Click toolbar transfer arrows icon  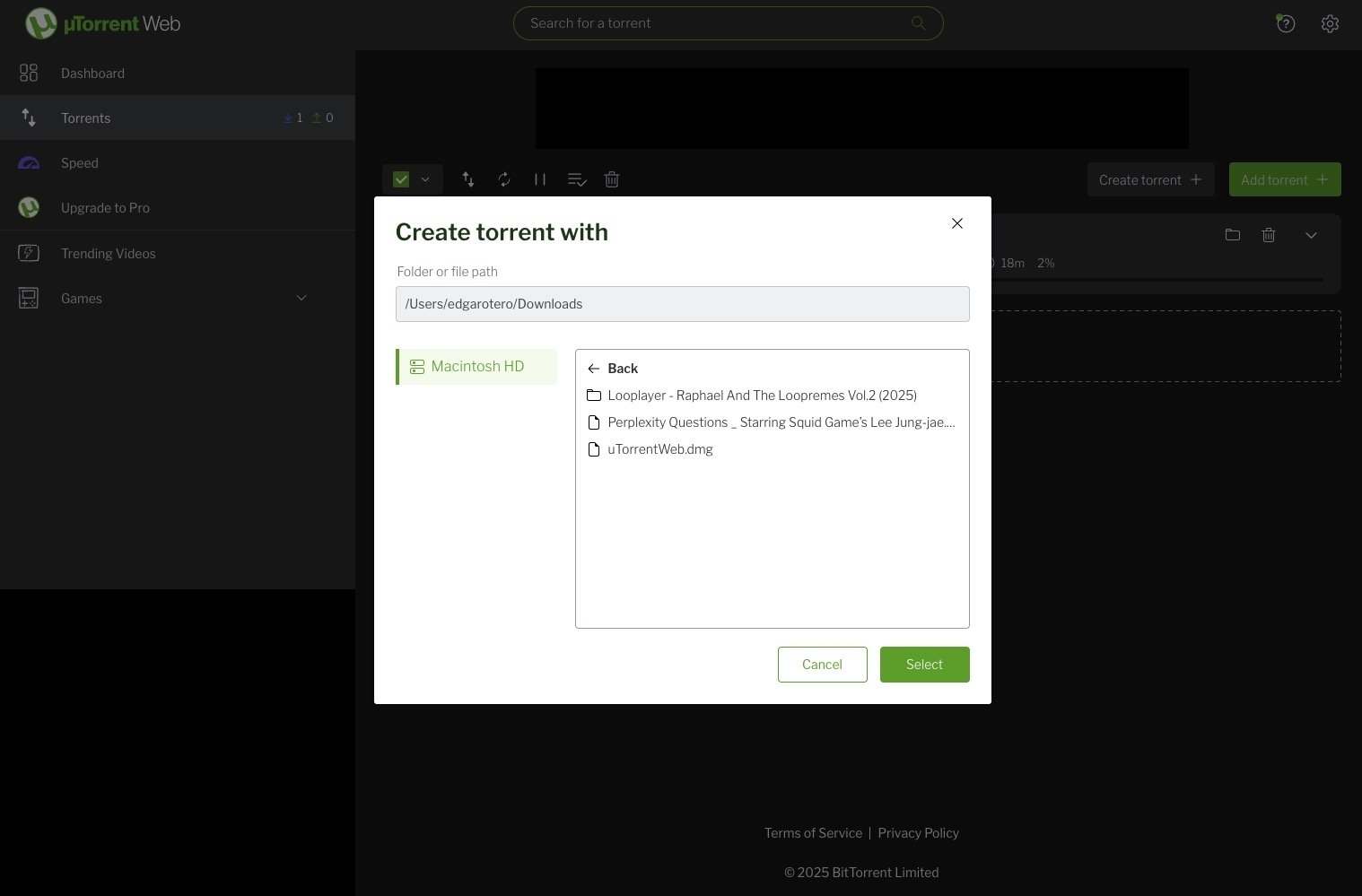[x=468, y=179]
